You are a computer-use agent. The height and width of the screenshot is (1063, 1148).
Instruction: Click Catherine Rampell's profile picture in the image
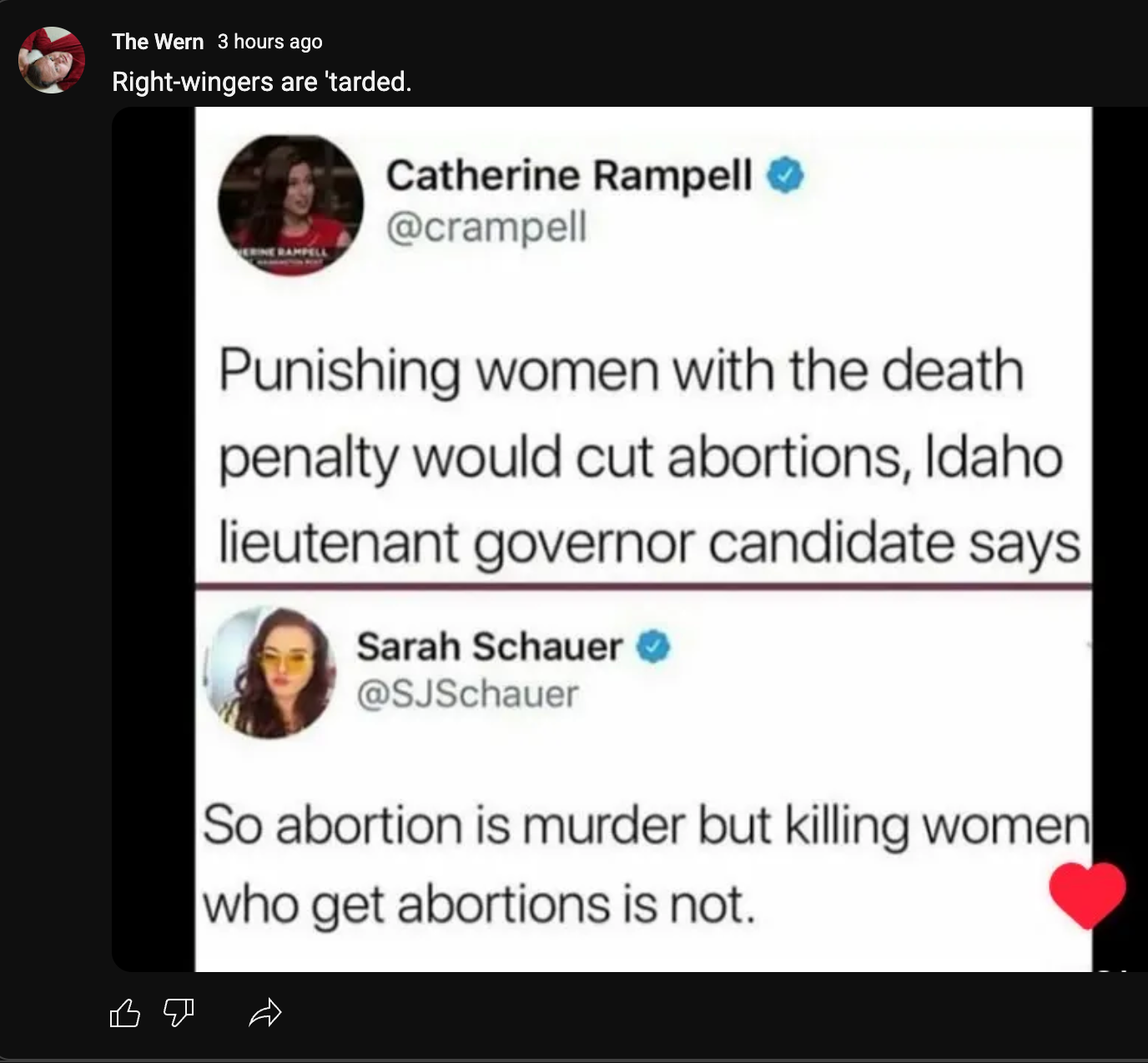[290, 204]
